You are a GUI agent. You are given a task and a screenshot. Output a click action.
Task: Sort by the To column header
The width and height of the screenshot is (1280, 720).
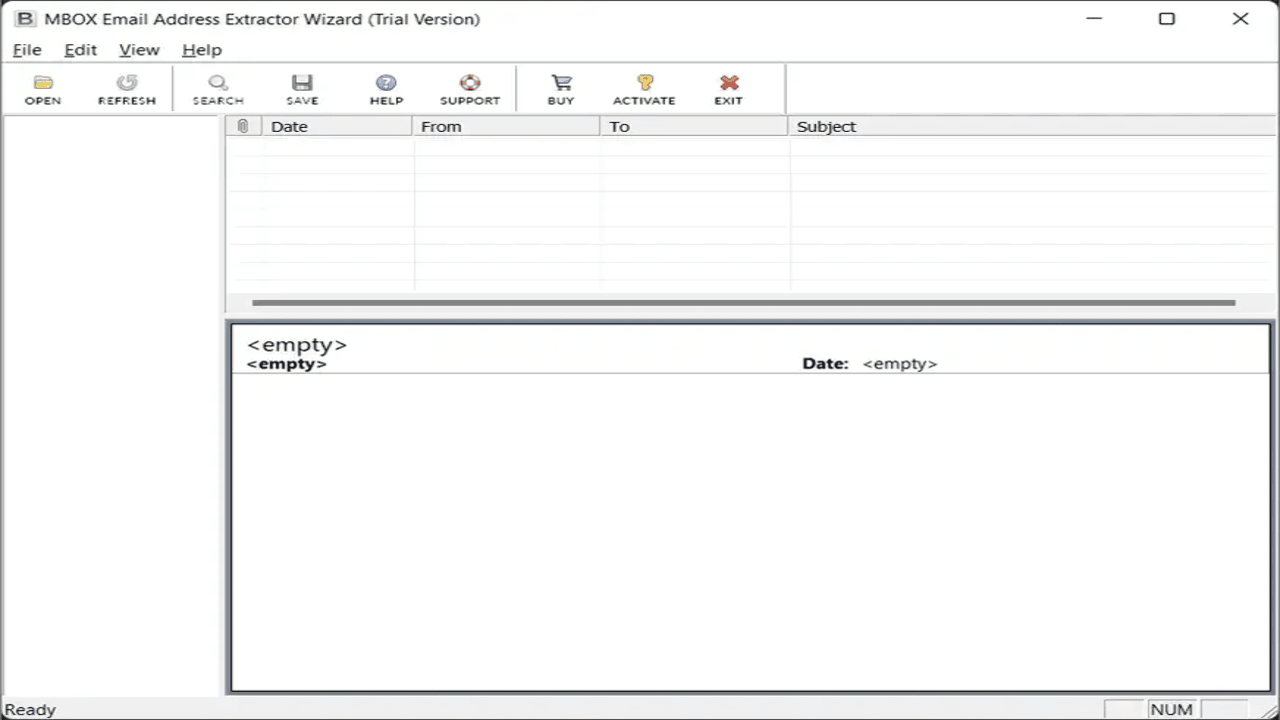[693, 126]
